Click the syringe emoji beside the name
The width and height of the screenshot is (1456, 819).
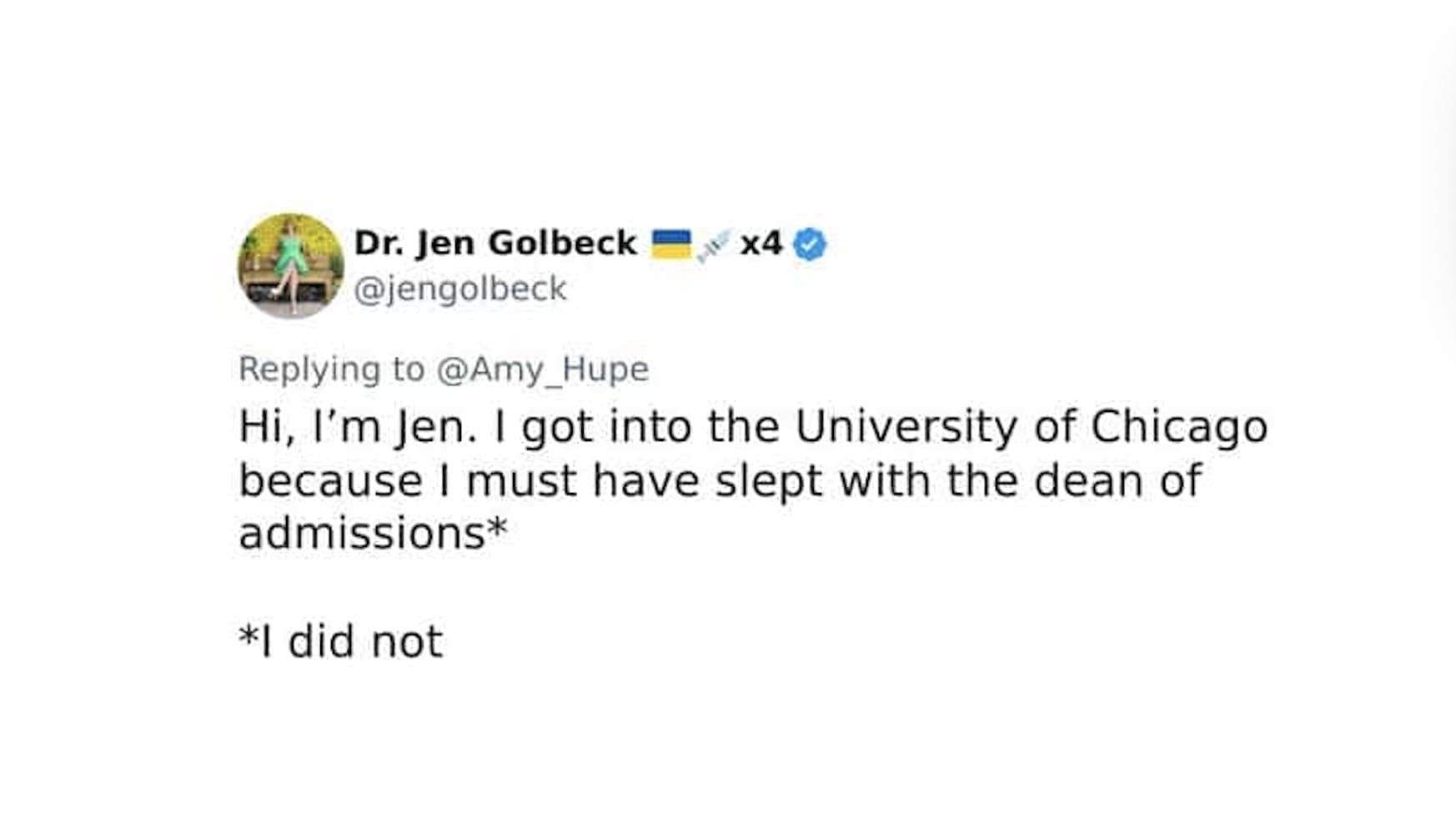[x=714, y=245]
